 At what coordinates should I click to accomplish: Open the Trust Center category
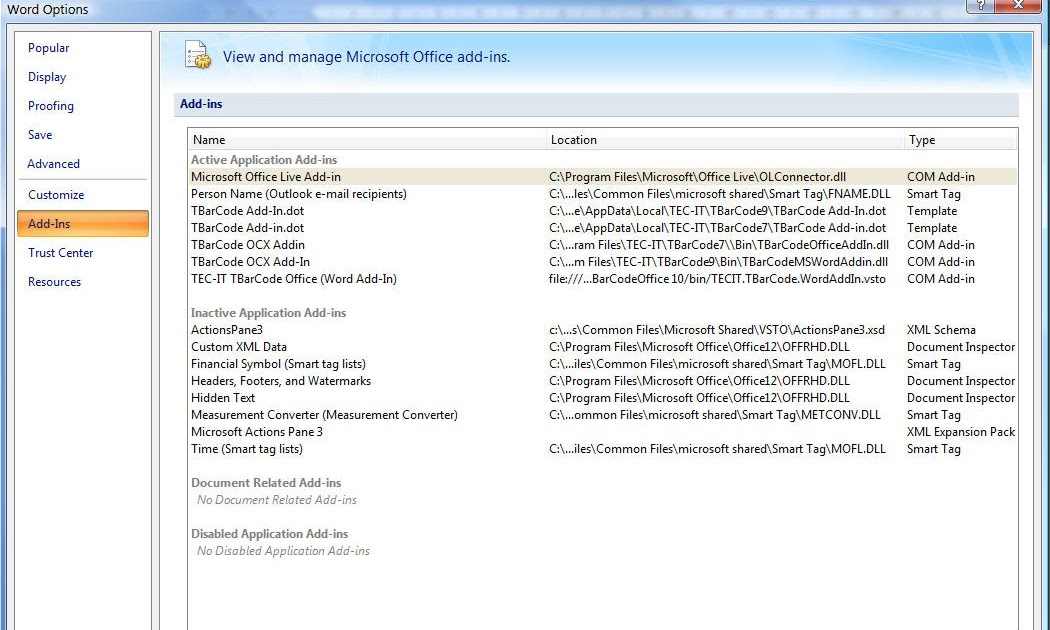[x=61, y=252]
